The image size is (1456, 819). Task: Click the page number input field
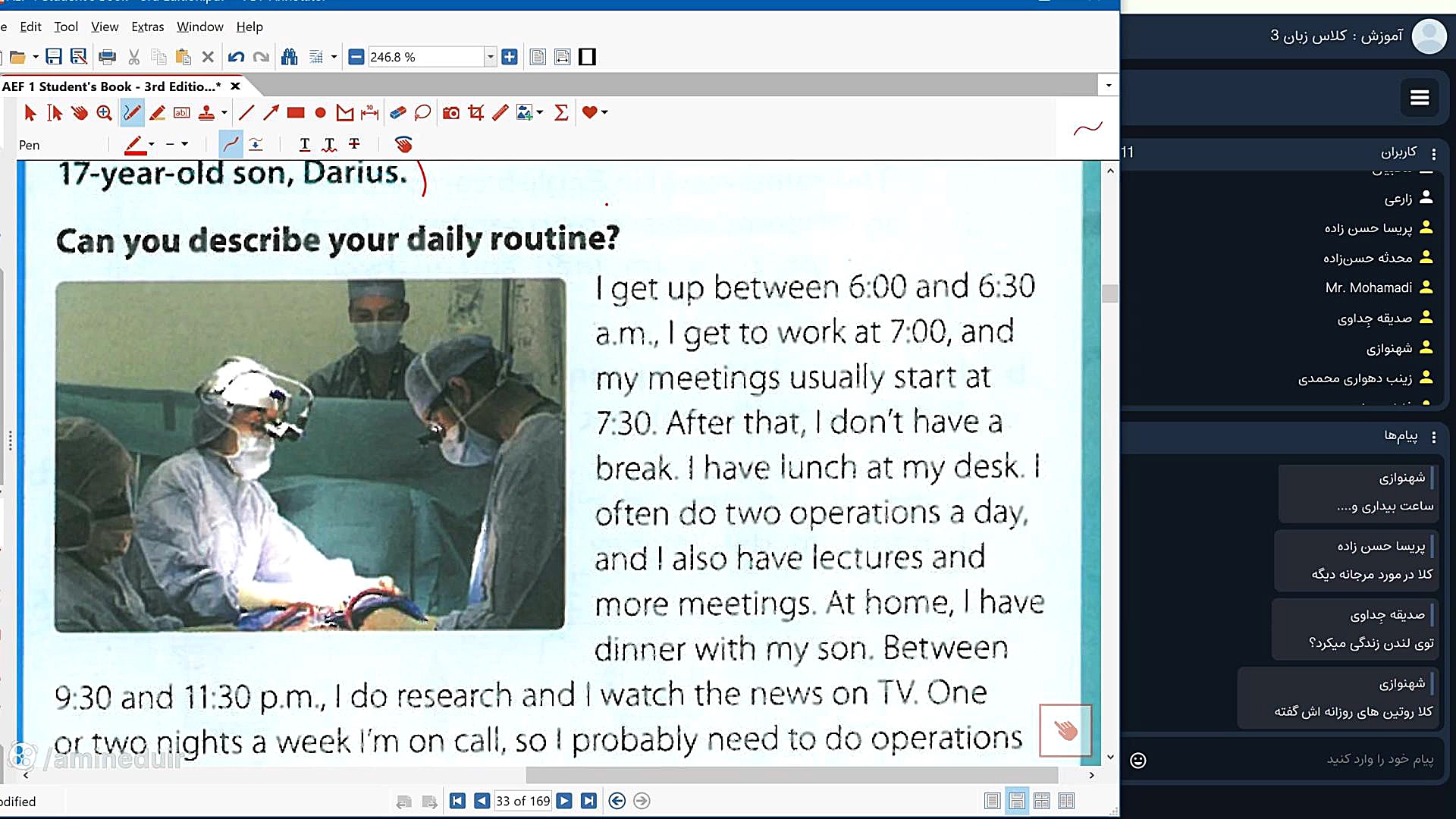[522, 801]
